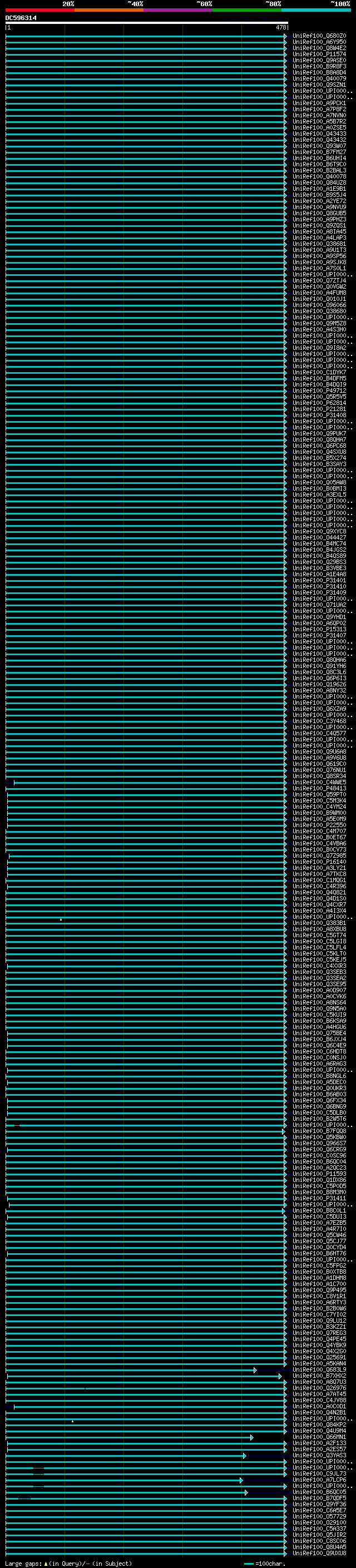The height and width of the screenshot is (1568, 356).
Task: Select hit label UniRef100_Q26976
Action: 319,1388
